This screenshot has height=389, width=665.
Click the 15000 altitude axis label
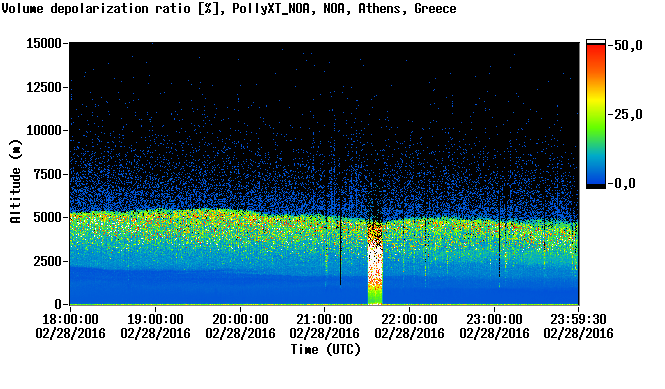point(44,43)
